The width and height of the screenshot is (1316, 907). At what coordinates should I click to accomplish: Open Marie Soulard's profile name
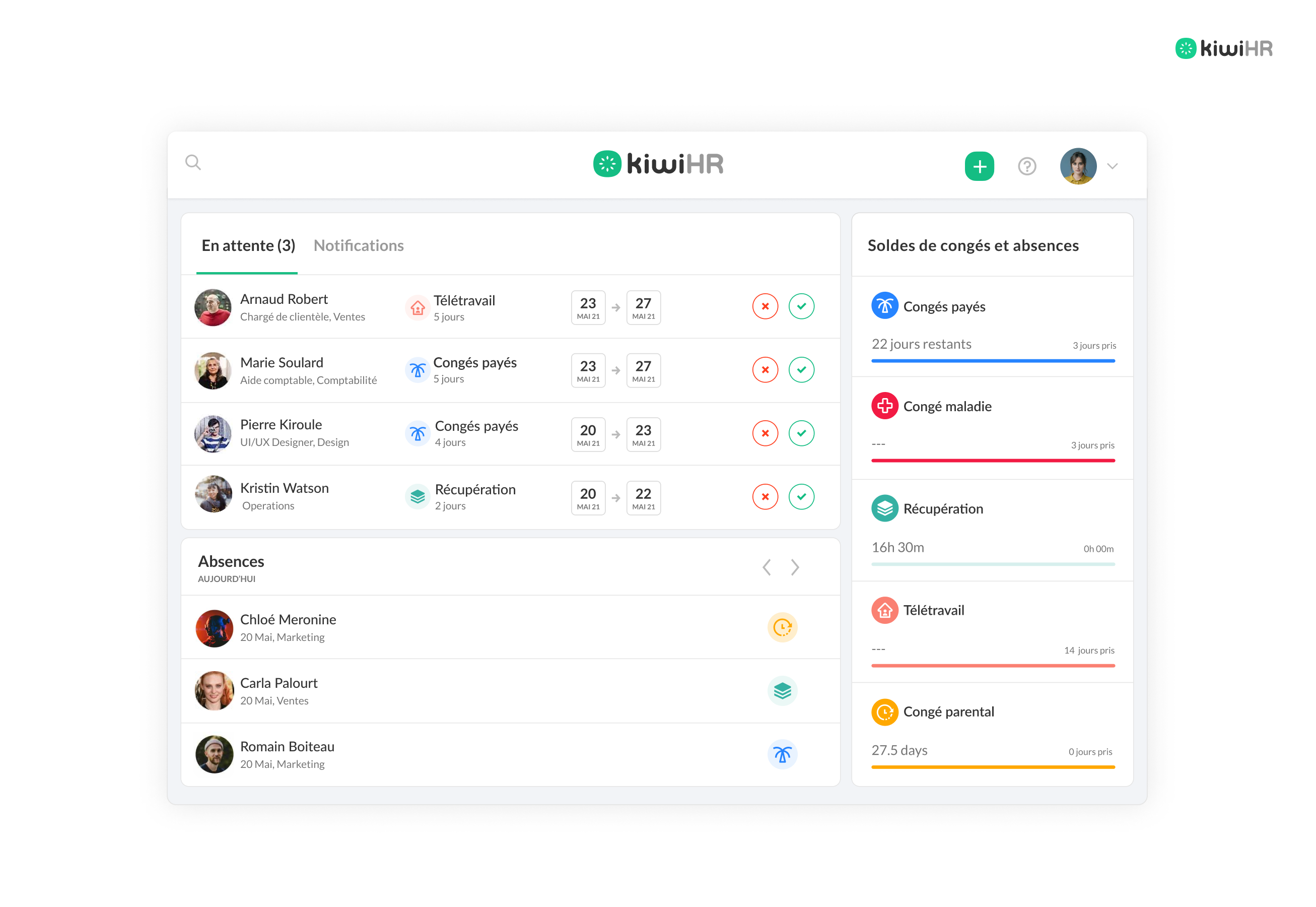(281, 363)
